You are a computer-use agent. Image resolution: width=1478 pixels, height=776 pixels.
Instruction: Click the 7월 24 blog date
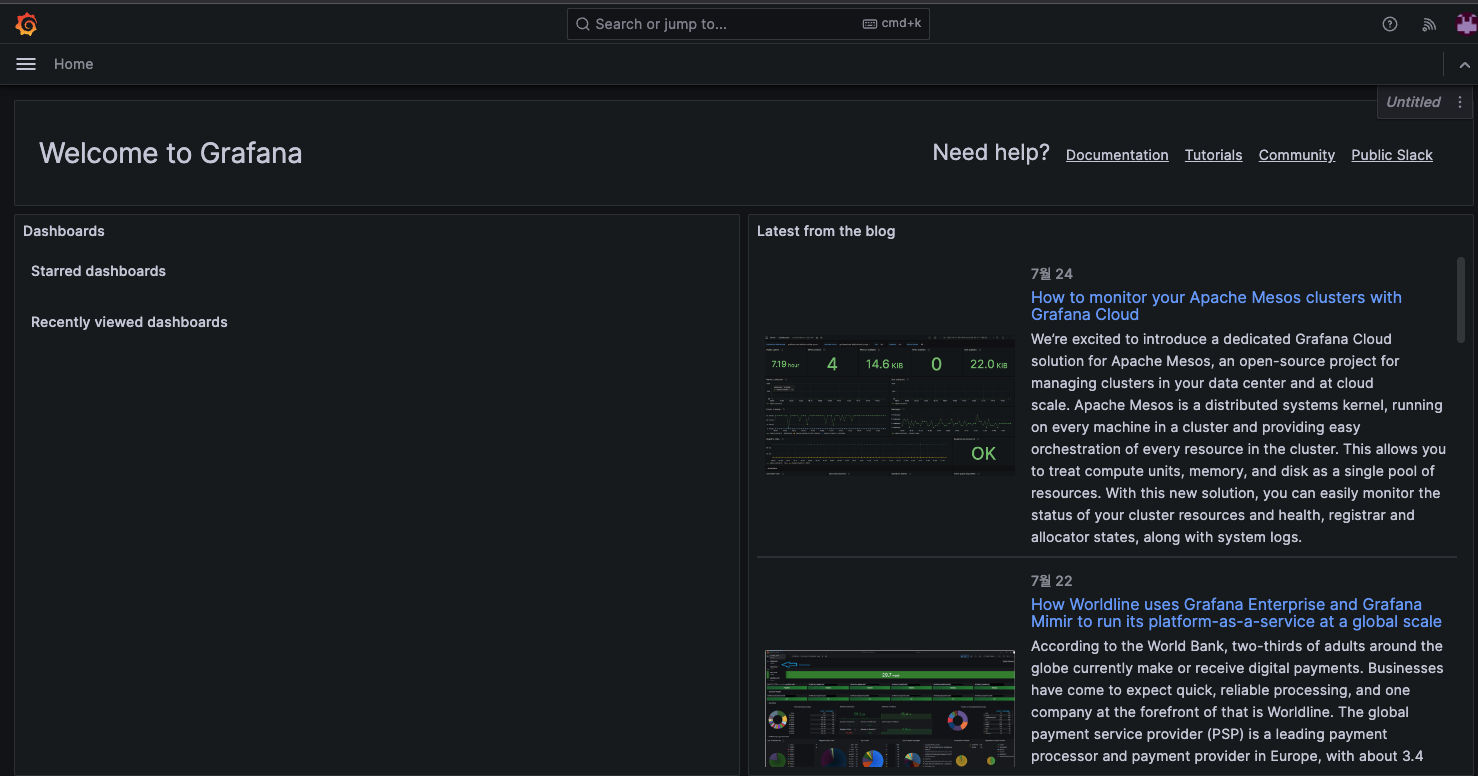click(x=1052, y=274)
